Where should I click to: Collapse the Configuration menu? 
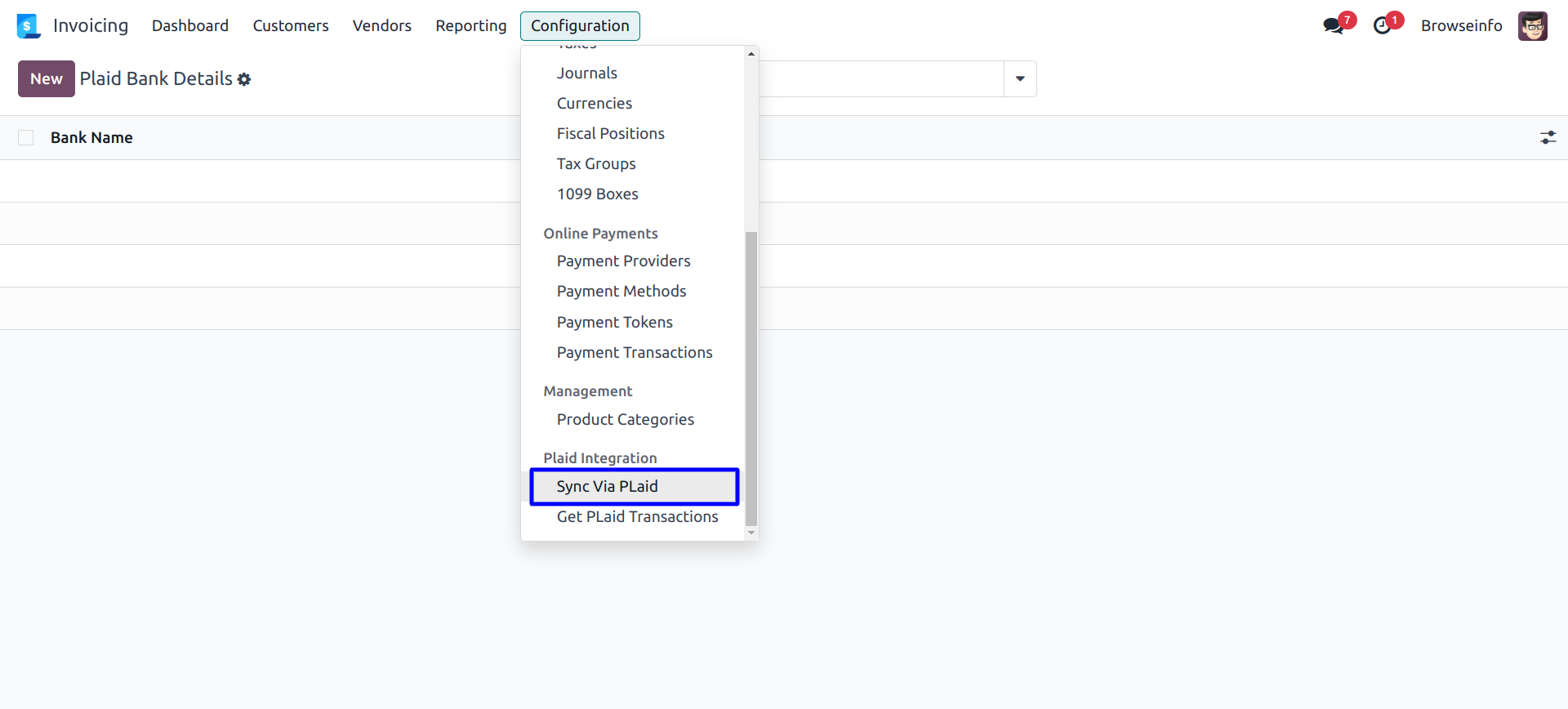coord(580,26)
